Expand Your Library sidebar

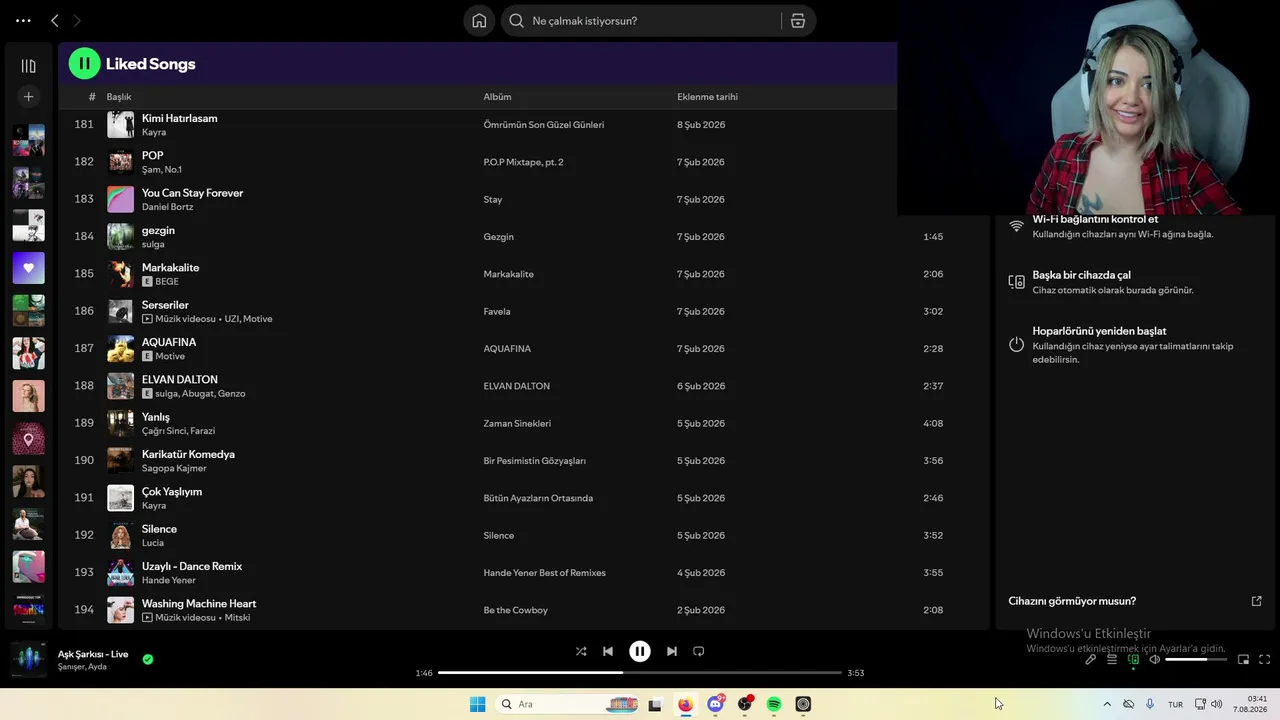pyautogui.click(x=28, y=66)
